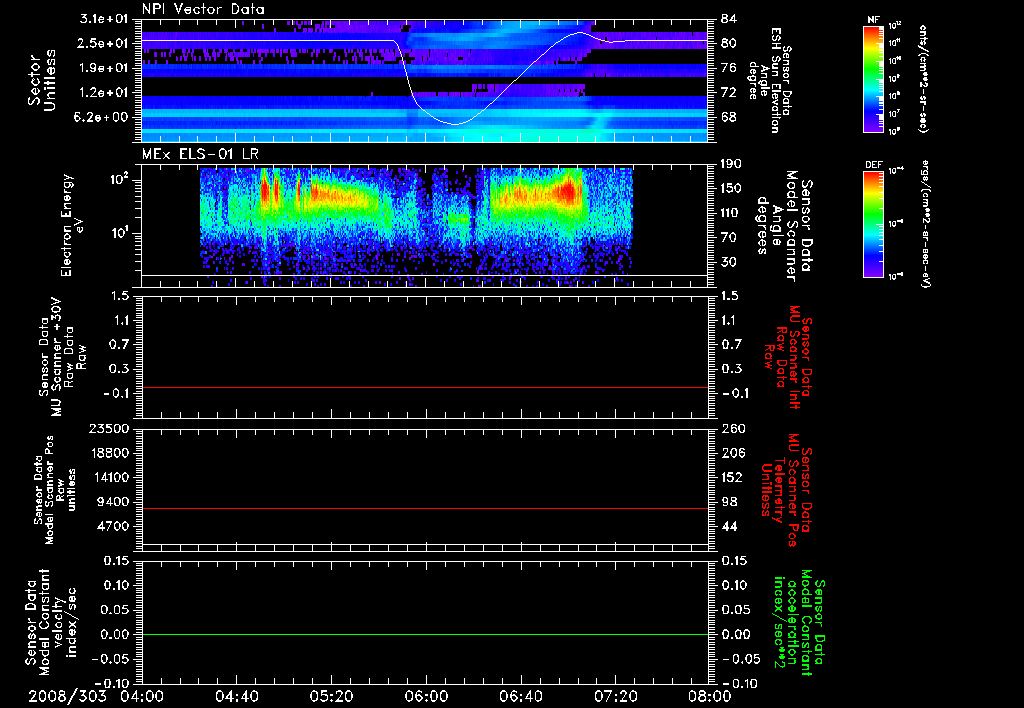The width and height of the screenshot is (1024, 708).
Task: Click the white sun elevation curve's minimum
Action: [455, 124]
